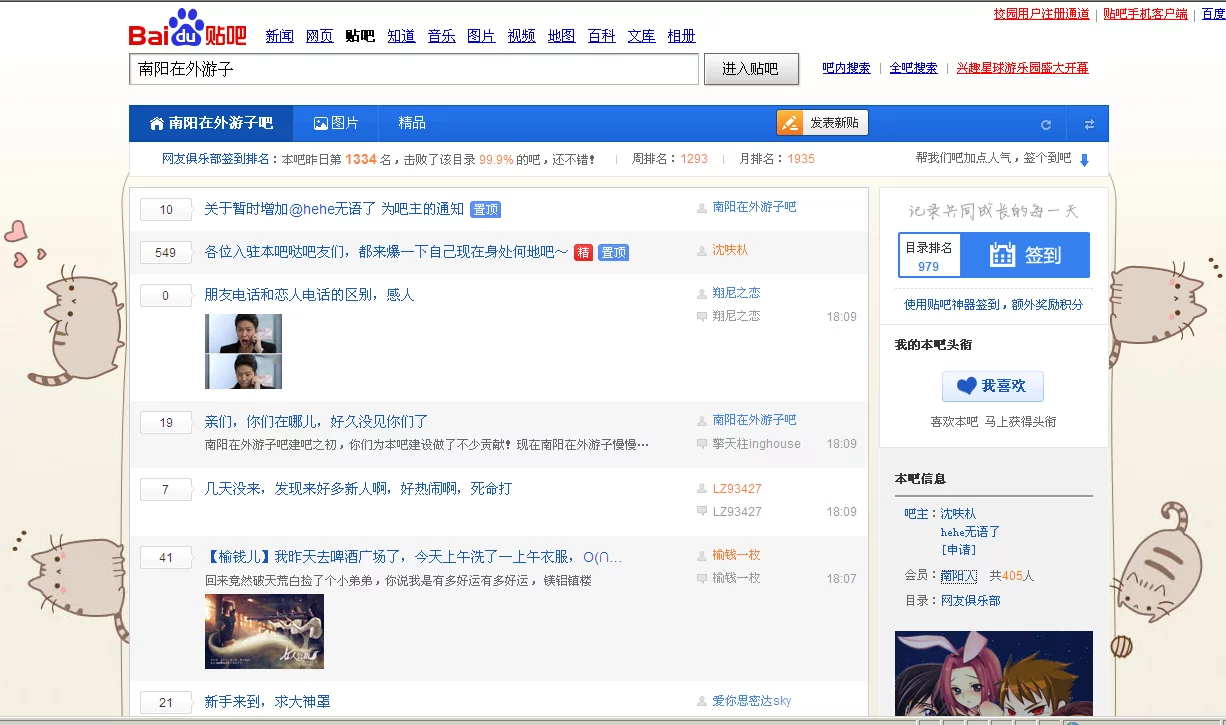Click the red 精 badge
This screenshot has width=1226, height=725.
(583, 252)
